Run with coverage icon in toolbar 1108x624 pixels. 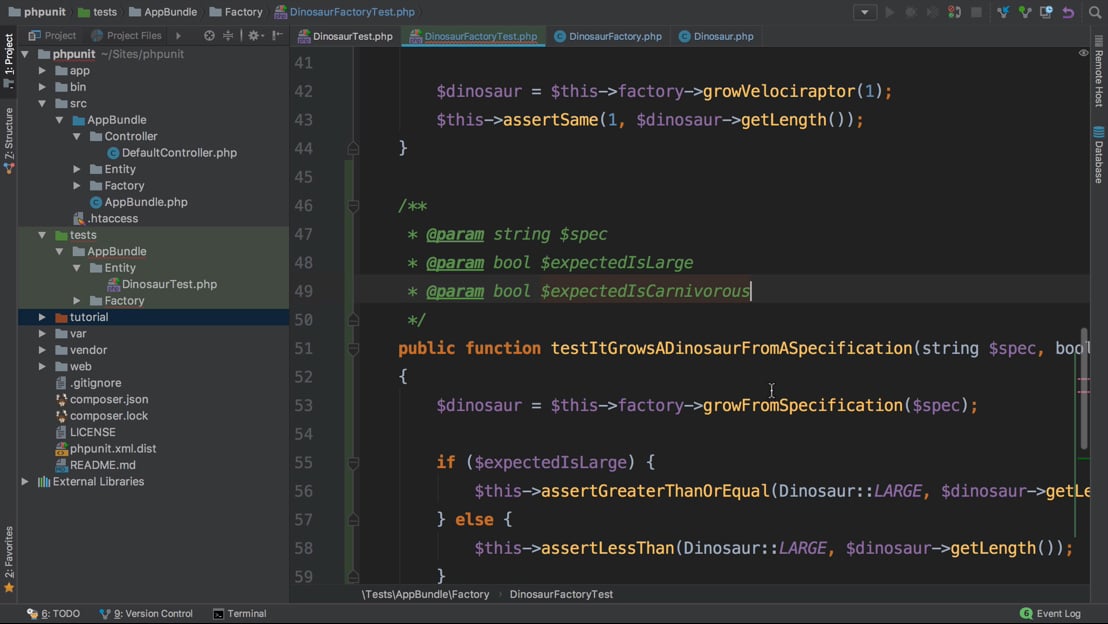click(x=933, y=12)
